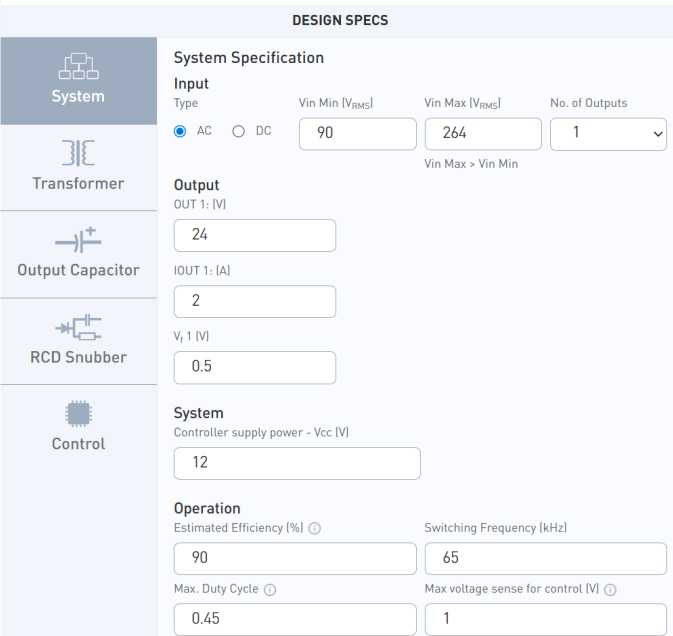Viewport: 673px width, 636px height.
Task: Click the System block diagram icon
Action: click(x=78, y=65)
